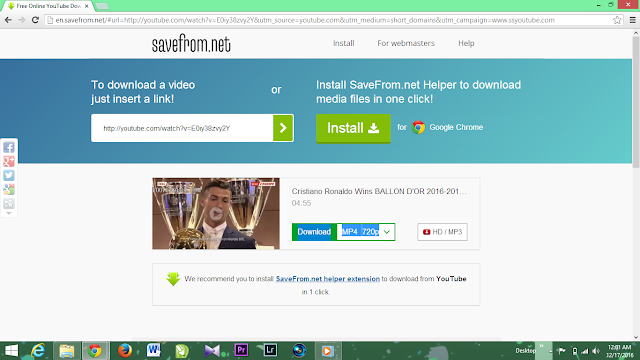The height and width of the screenshot is (360, 640).
Task: Click the page vertical scrollbar
Action: (x=636, y=102)
